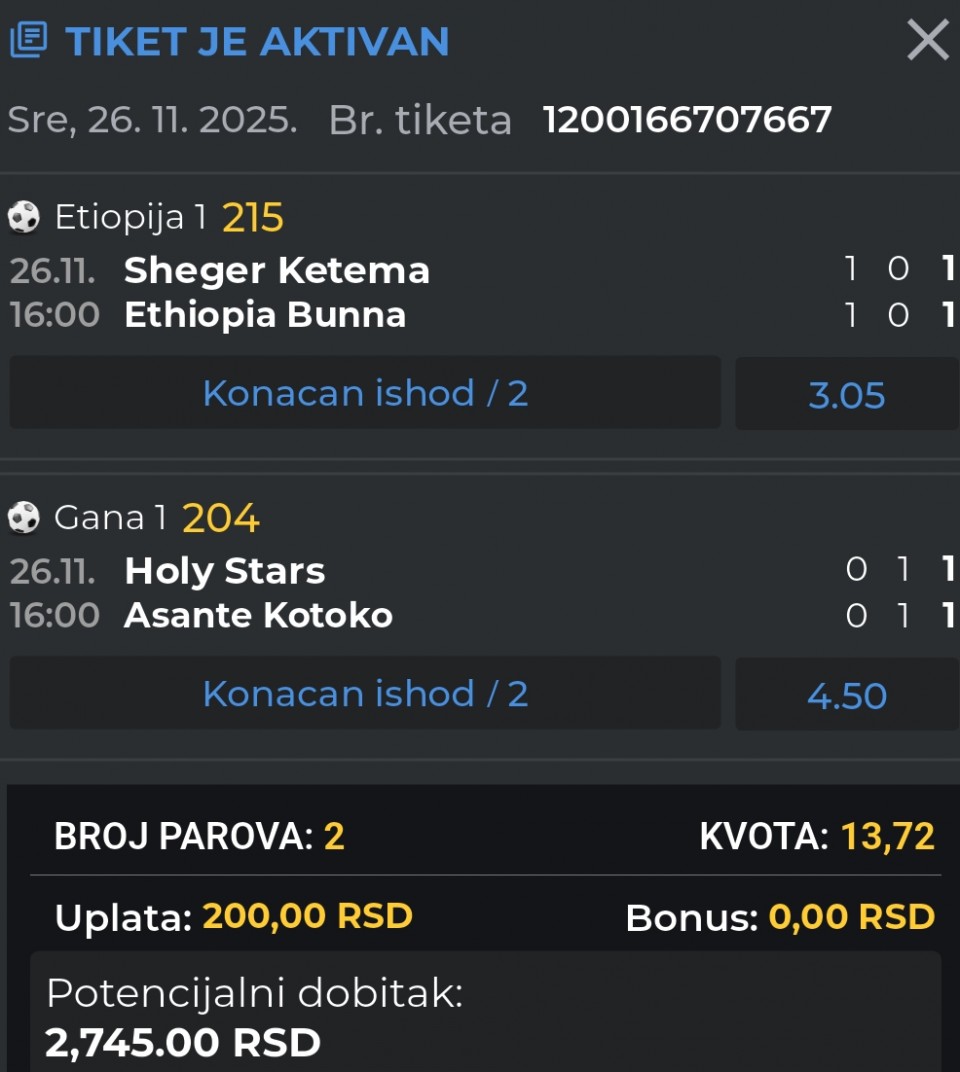Click the 4.50 odds button
This screenshot has height=1072, width=960.
(846, 695)
